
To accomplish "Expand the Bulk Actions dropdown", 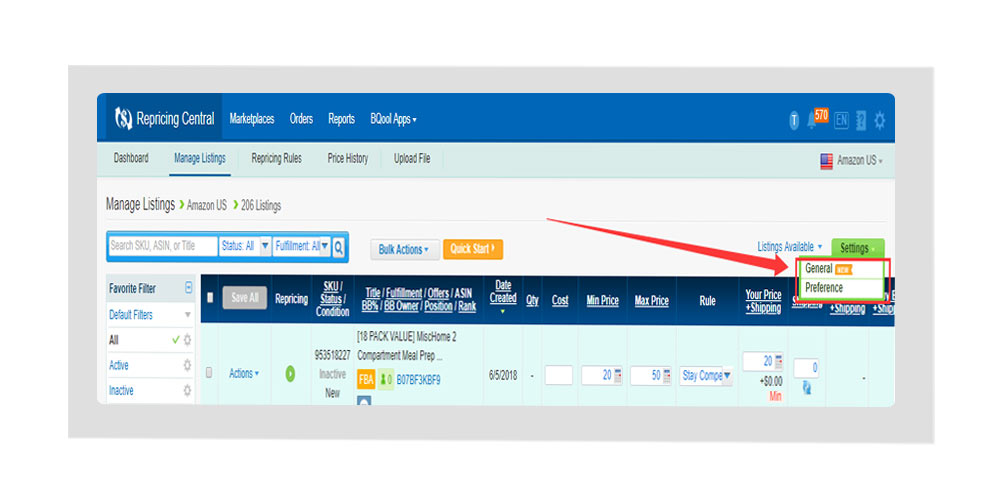I will pos(404,249).
